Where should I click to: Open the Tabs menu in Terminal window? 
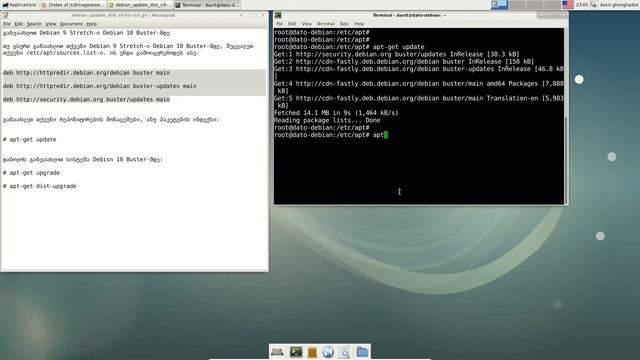(x=344, y=24)
